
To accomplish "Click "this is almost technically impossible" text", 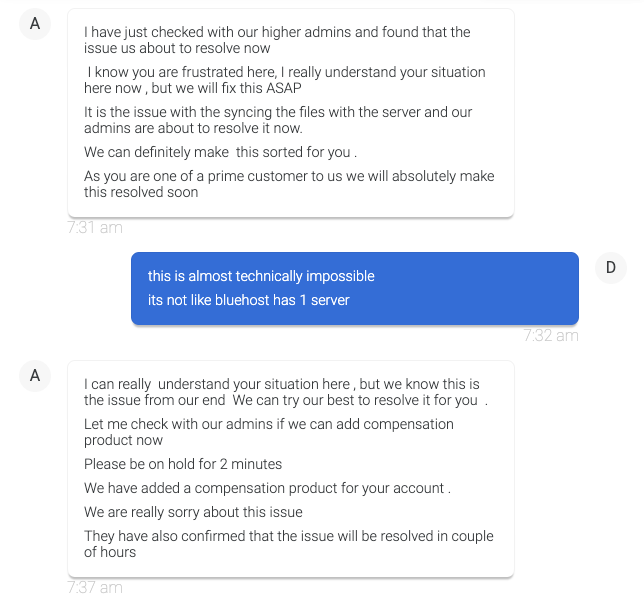I will 261,276.
